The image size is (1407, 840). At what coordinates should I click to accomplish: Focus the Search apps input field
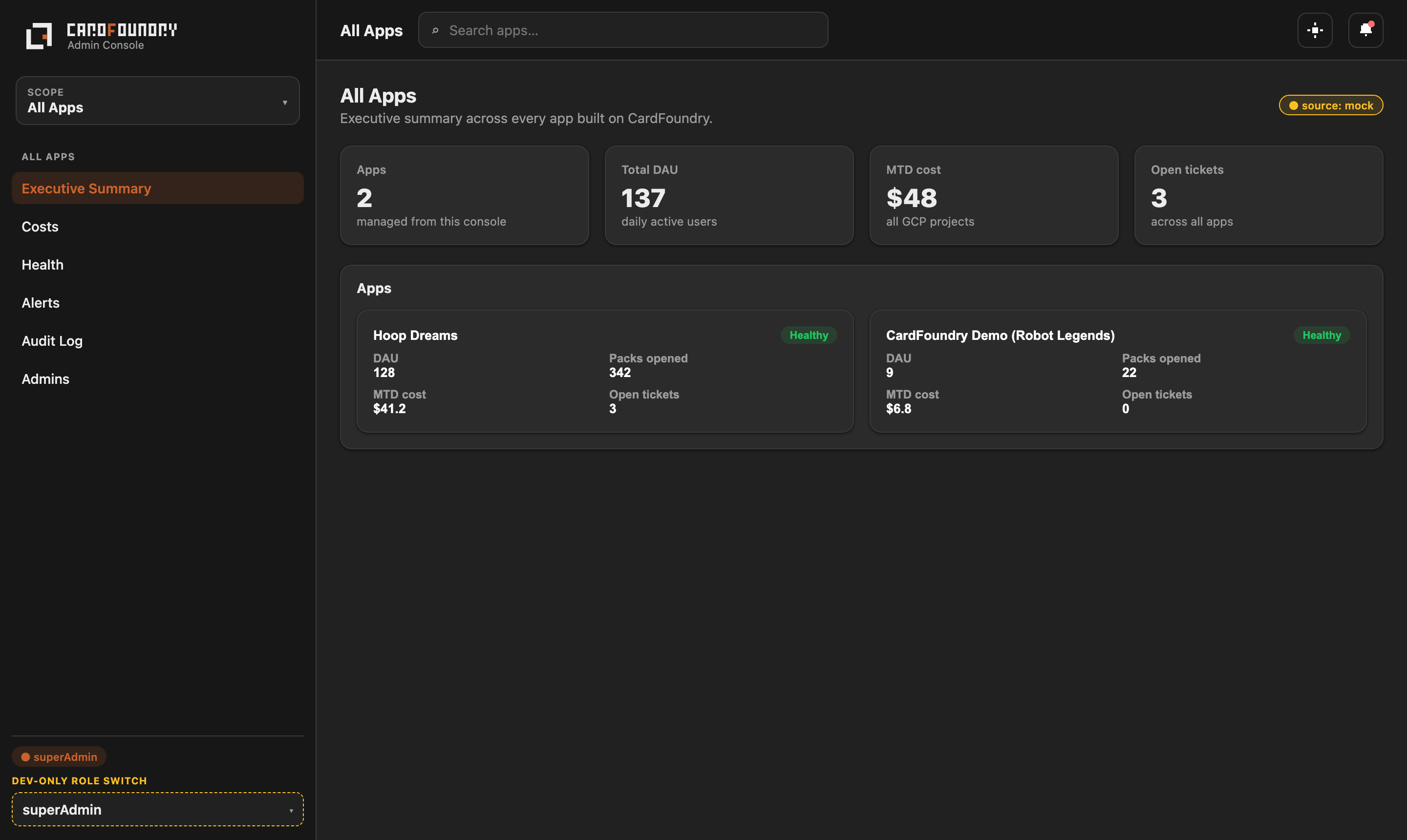tap(623, 30)
